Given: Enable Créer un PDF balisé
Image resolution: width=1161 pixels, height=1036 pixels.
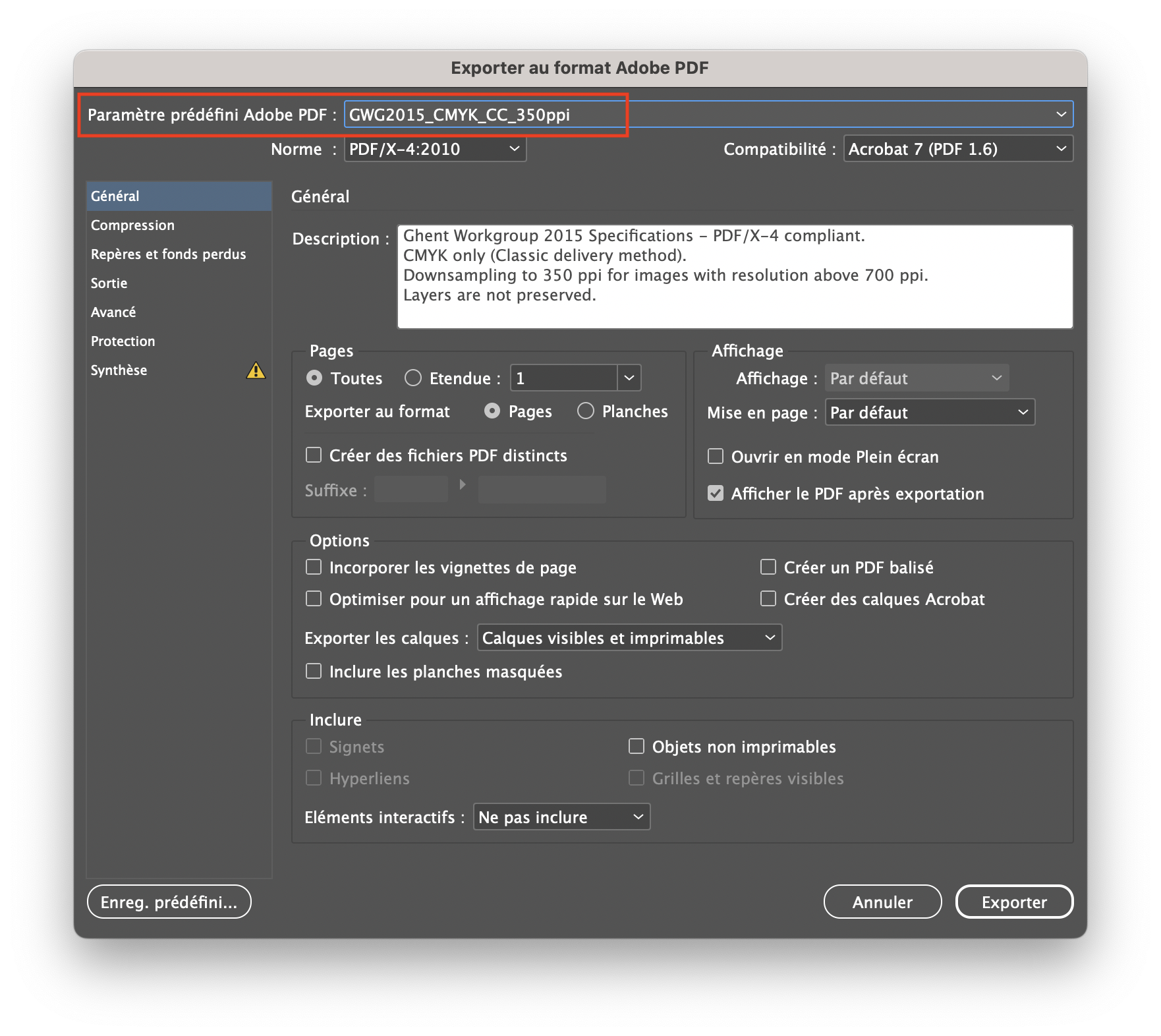Looking at the screenshot, I should pos(768,566).
